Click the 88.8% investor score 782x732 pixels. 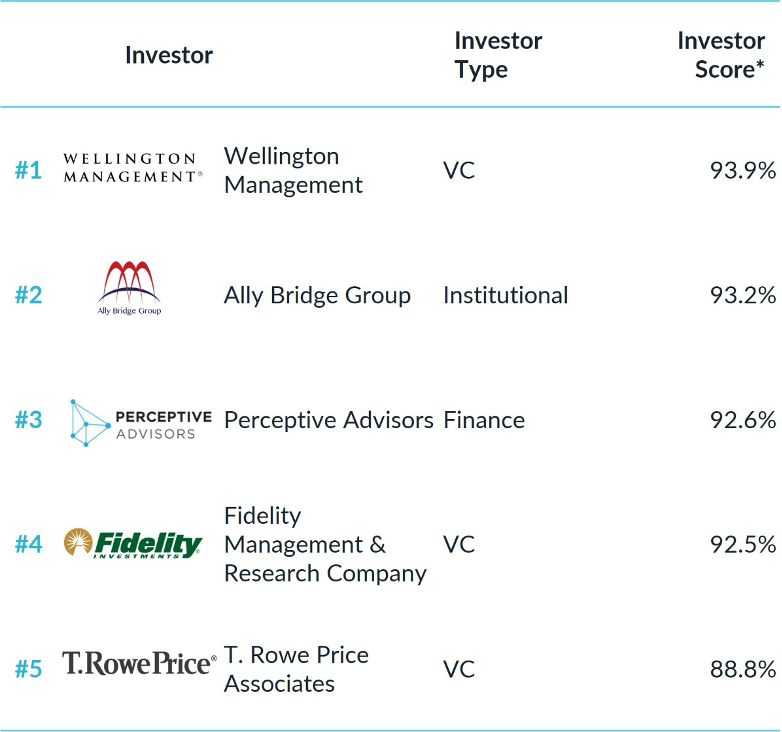(742, 669)
